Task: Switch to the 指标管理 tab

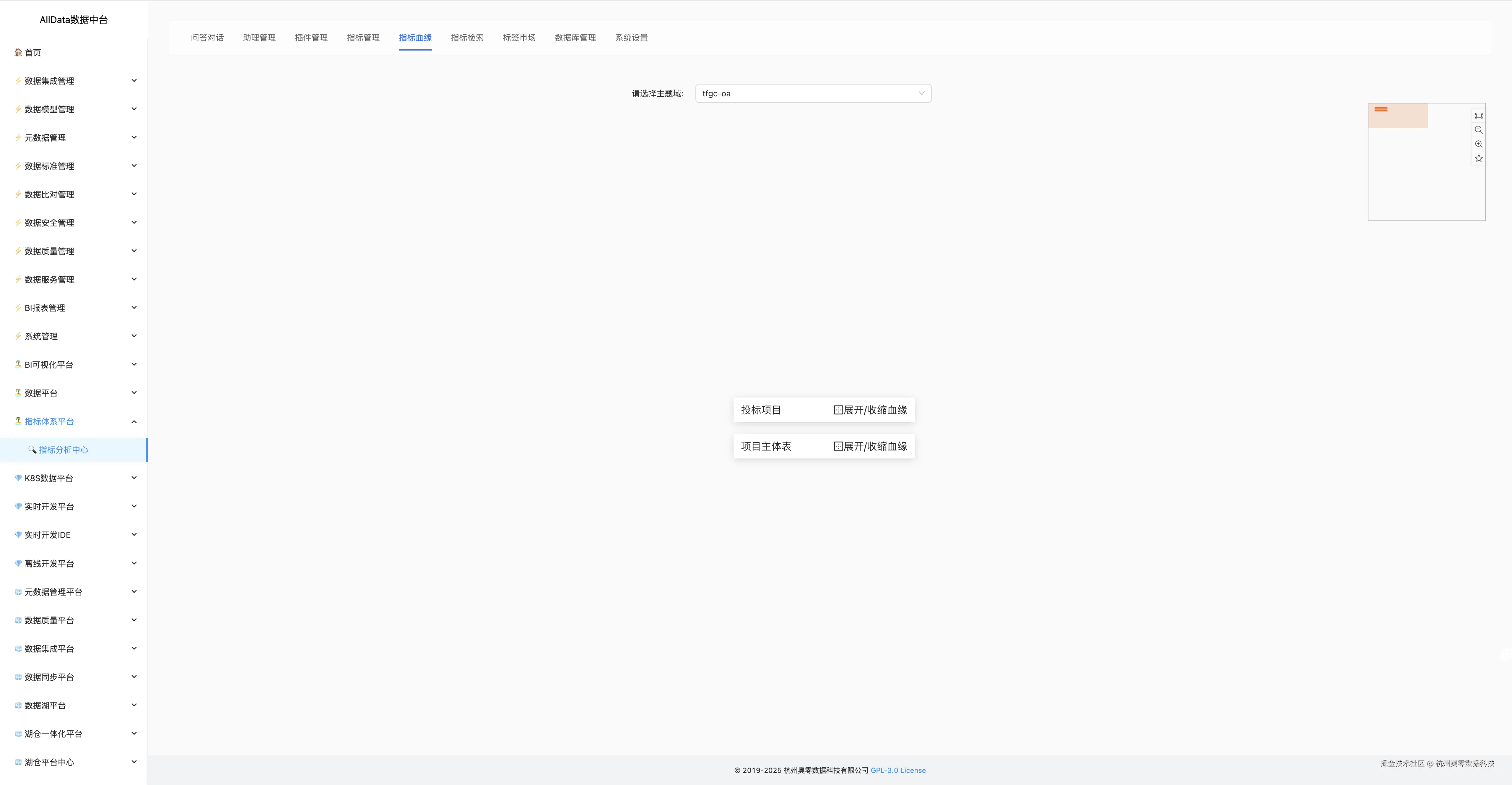Action: [x=363, y=38]
